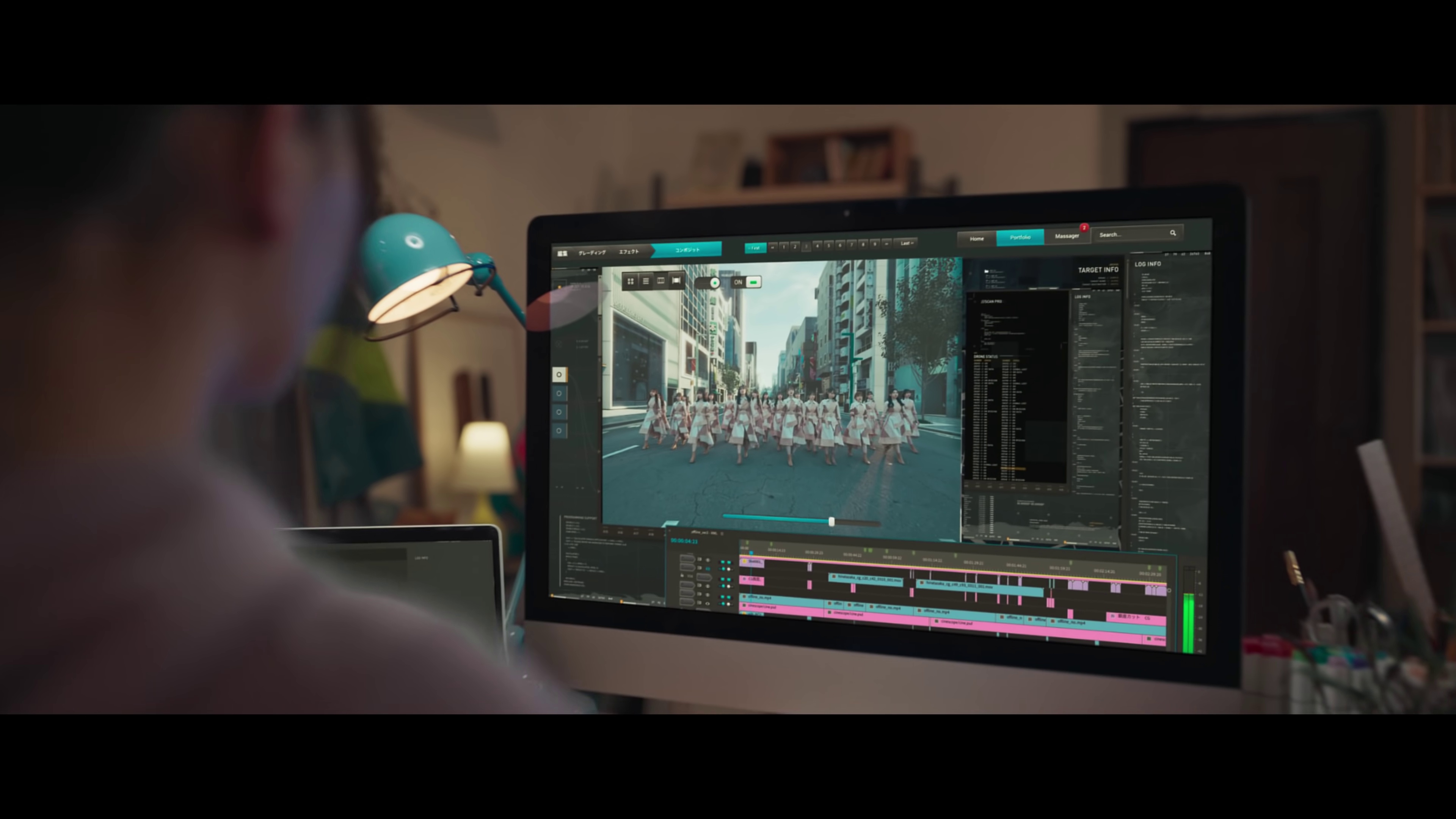The image size is (1456, 819).
Task: Open the Home tab
Action: [977, 238]
